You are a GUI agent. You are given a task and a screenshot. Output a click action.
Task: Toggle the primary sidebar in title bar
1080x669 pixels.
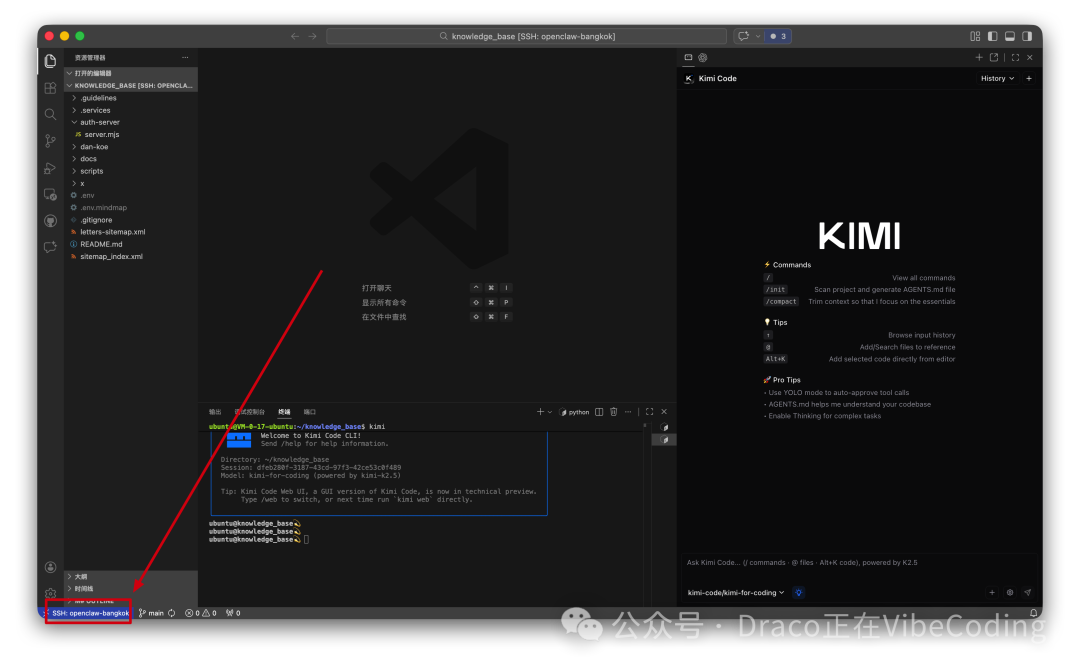(x=993, y=36)
